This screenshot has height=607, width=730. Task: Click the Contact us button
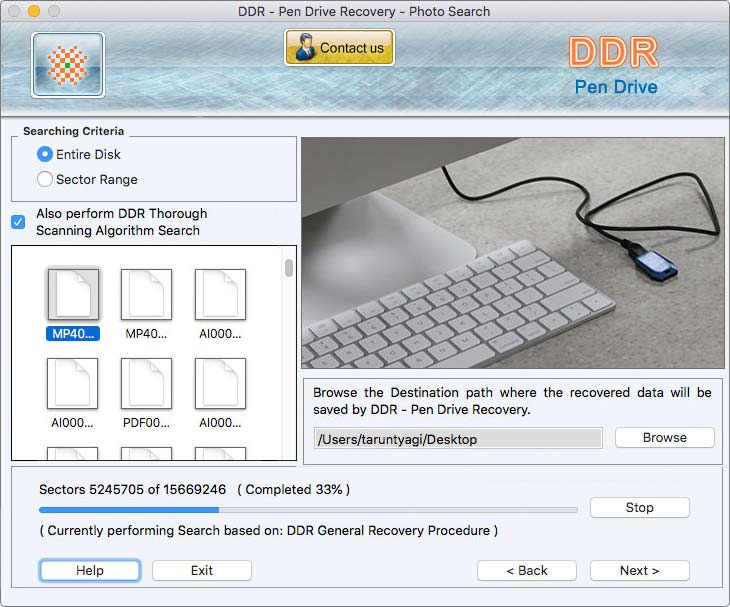tap(339, 47)
